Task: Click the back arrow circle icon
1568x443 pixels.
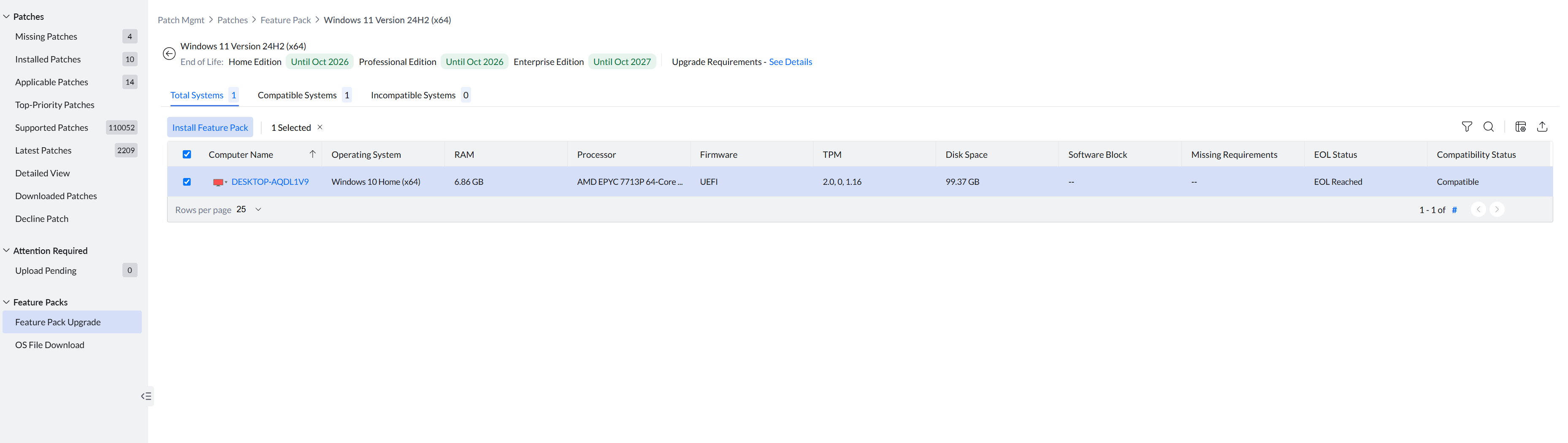Action: pos(169,54)
